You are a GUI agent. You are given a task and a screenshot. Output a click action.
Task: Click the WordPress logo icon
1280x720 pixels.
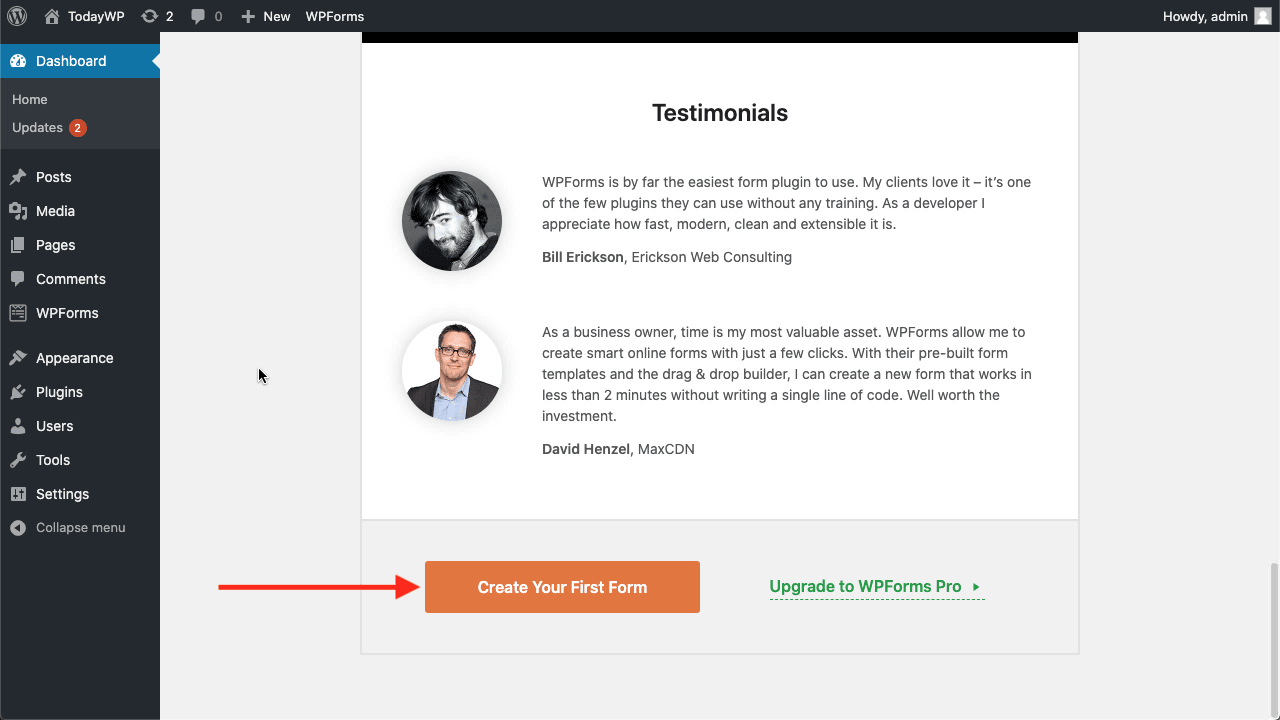[17, 16]
